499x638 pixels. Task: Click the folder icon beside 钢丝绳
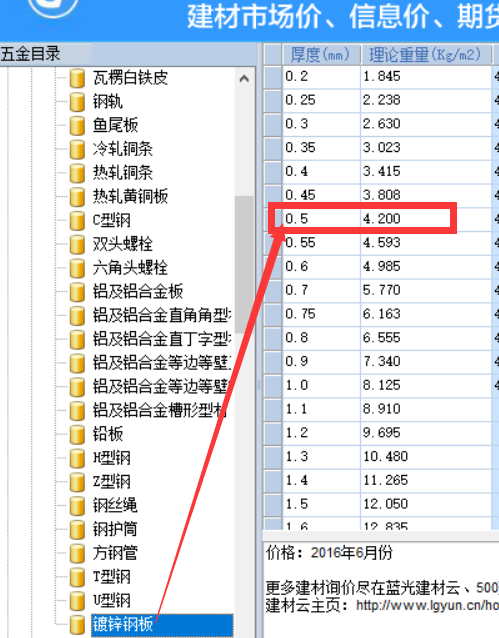[x=77, y=505]
